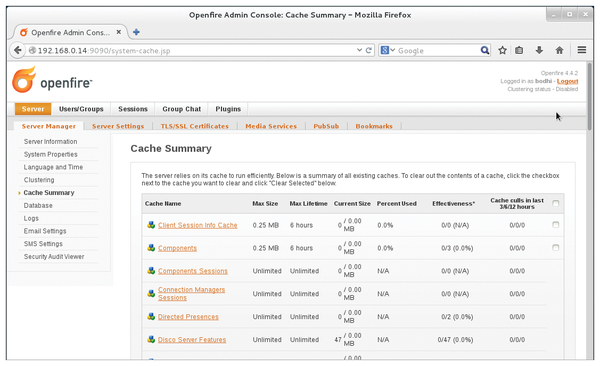Check the Client Session Info Cache checkbox

(x=556, y=225)
